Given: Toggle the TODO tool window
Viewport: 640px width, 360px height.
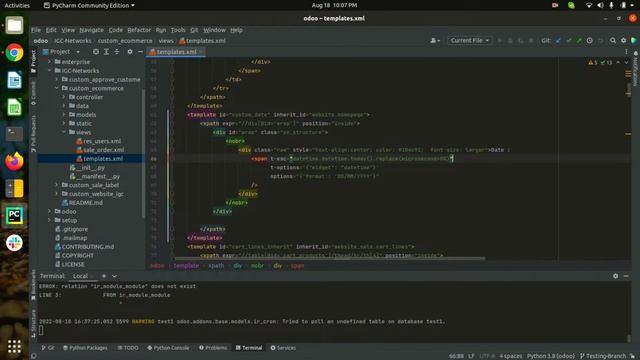Looking at the screenshot, I should pos(128,348).
